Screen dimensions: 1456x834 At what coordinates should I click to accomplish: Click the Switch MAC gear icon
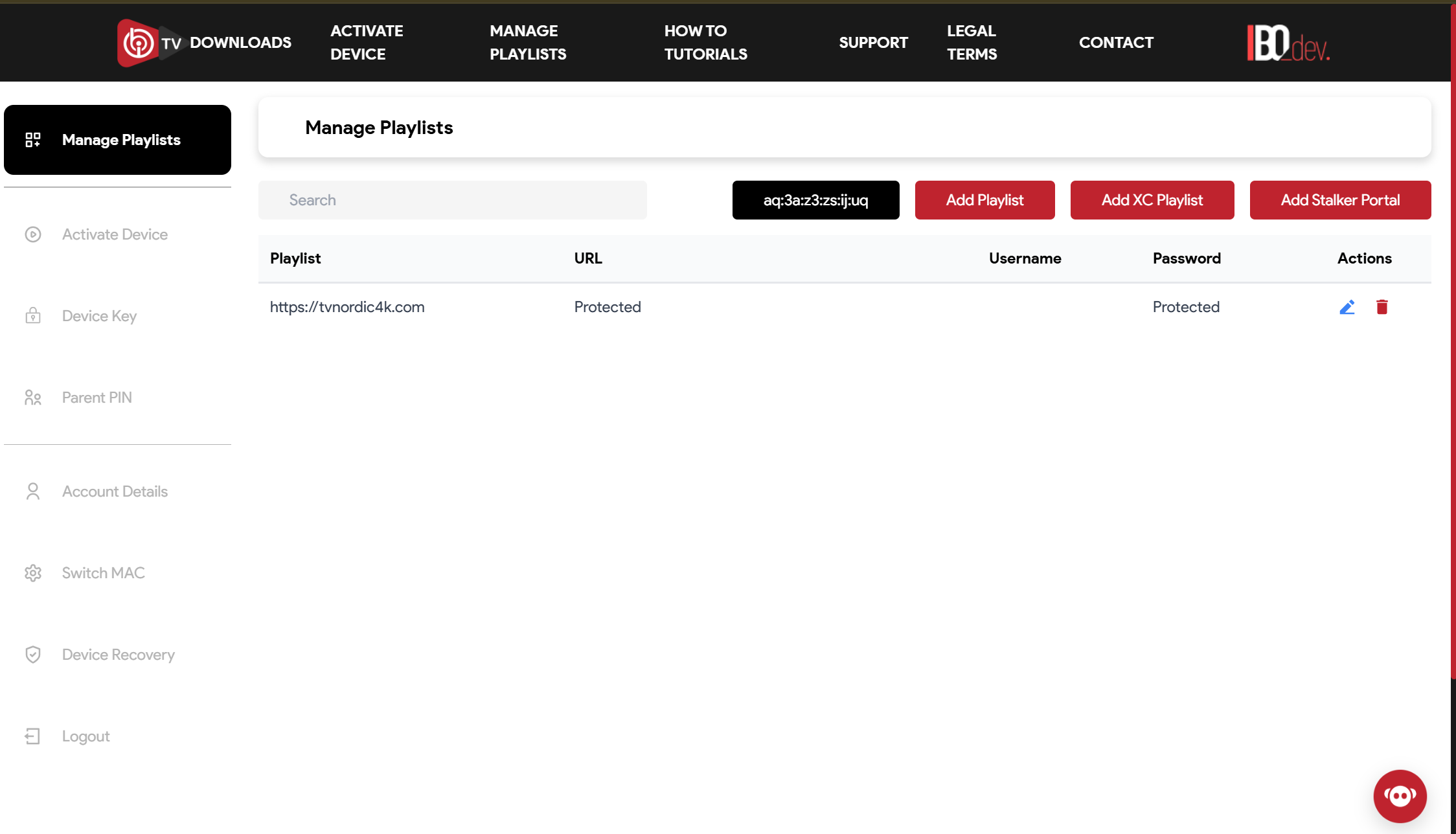click(x=33, y=573)
